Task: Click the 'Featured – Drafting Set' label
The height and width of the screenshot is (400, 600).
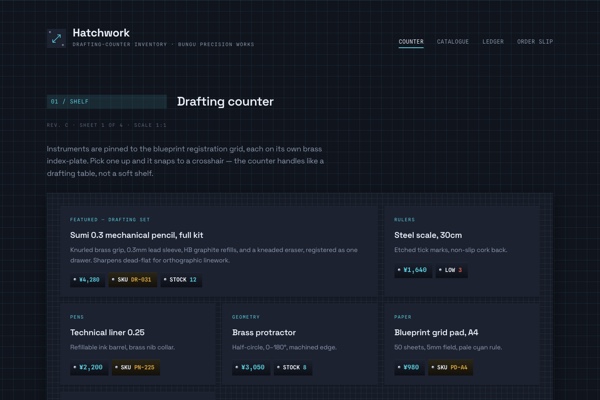Action: point(110,220)
